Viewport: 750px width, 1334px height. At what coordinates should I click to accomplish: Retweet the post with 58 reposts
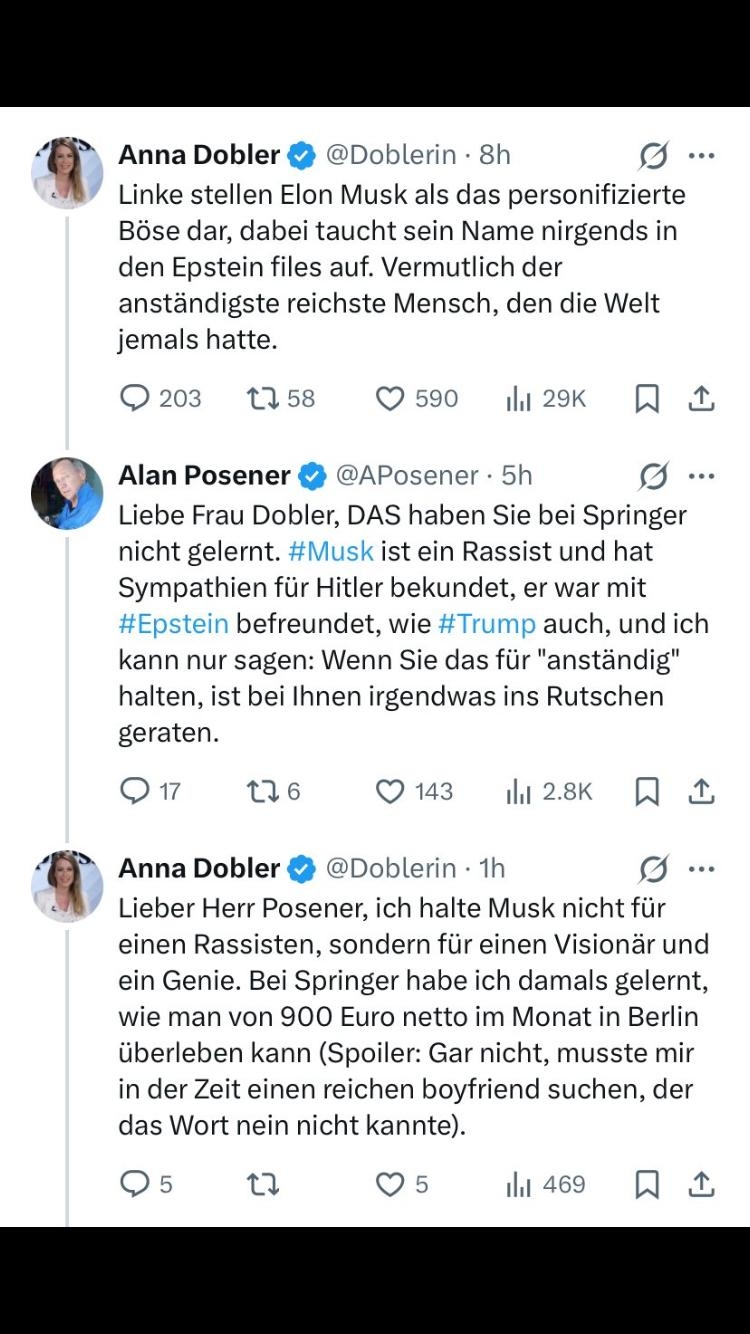coord(263,398)
